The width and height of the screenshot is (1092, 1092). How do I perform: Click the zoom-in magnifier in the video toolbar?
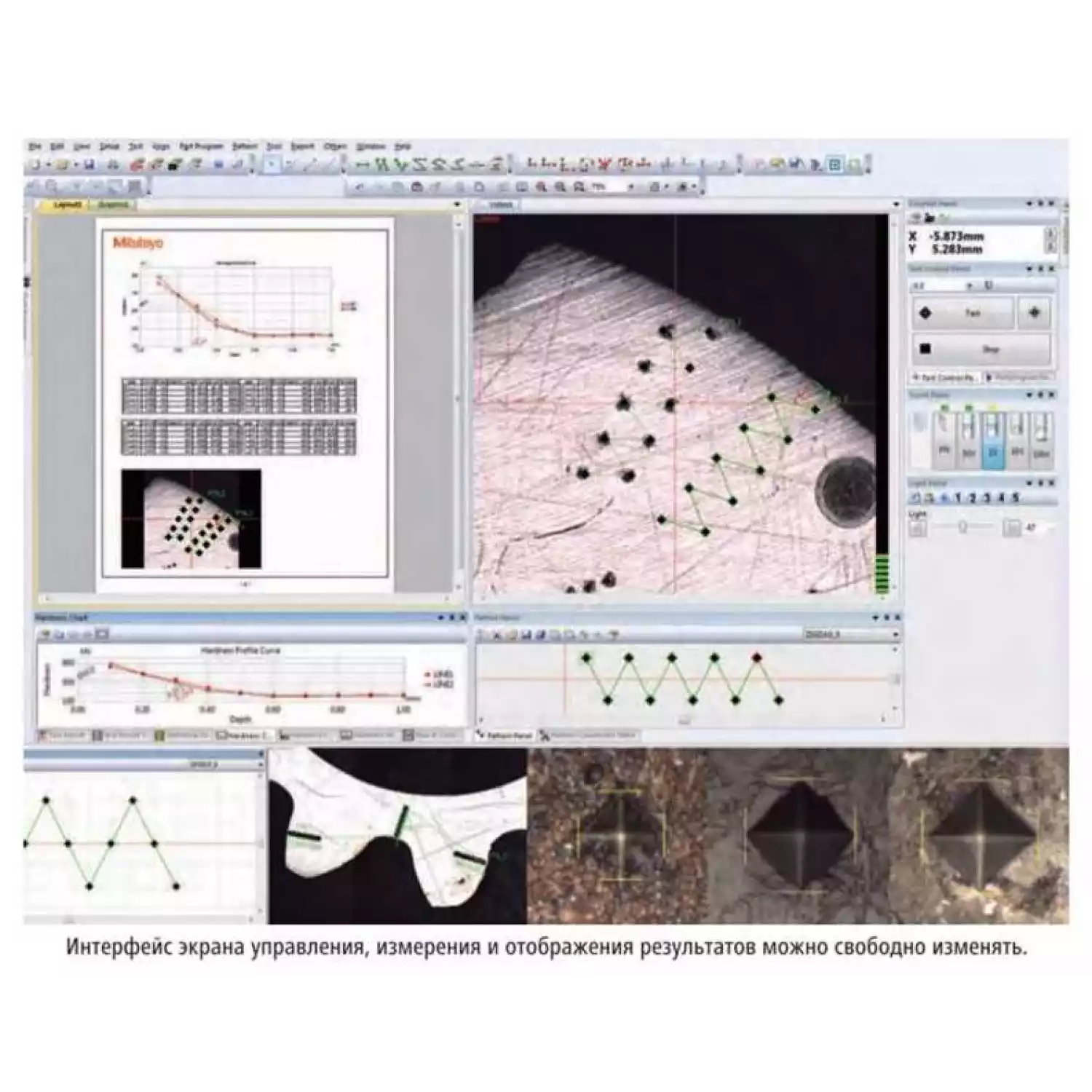pyautogui.click(x=541, y=187)
